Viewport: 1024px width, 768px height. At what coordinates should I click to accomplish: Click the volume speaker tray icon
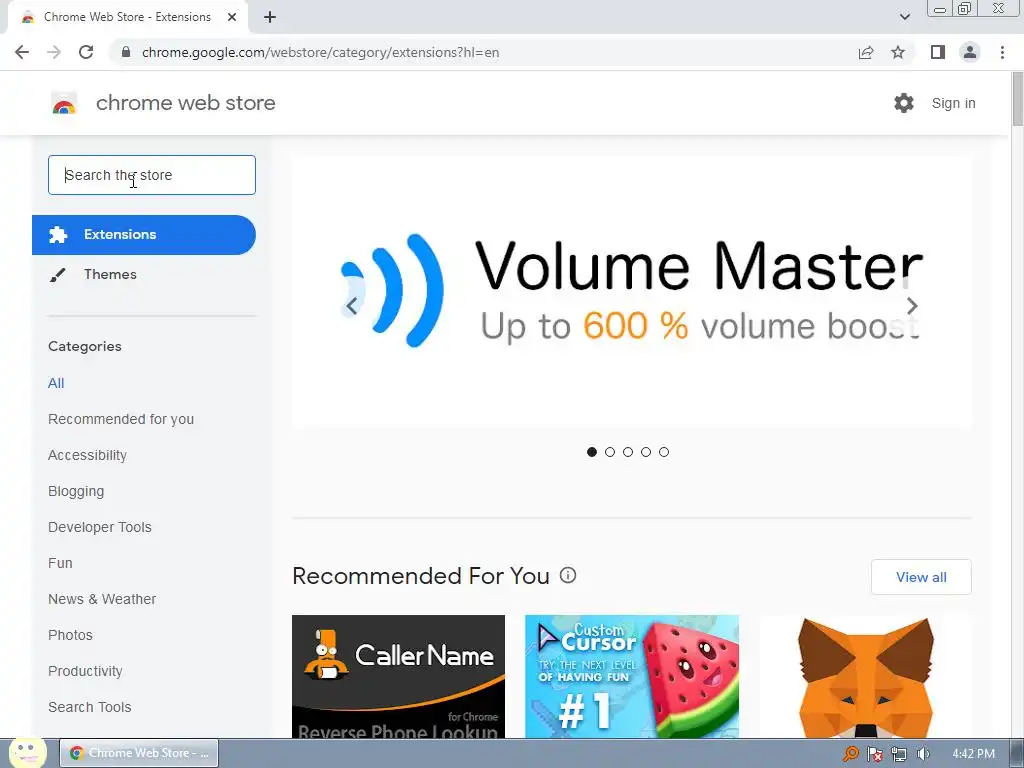923,754
